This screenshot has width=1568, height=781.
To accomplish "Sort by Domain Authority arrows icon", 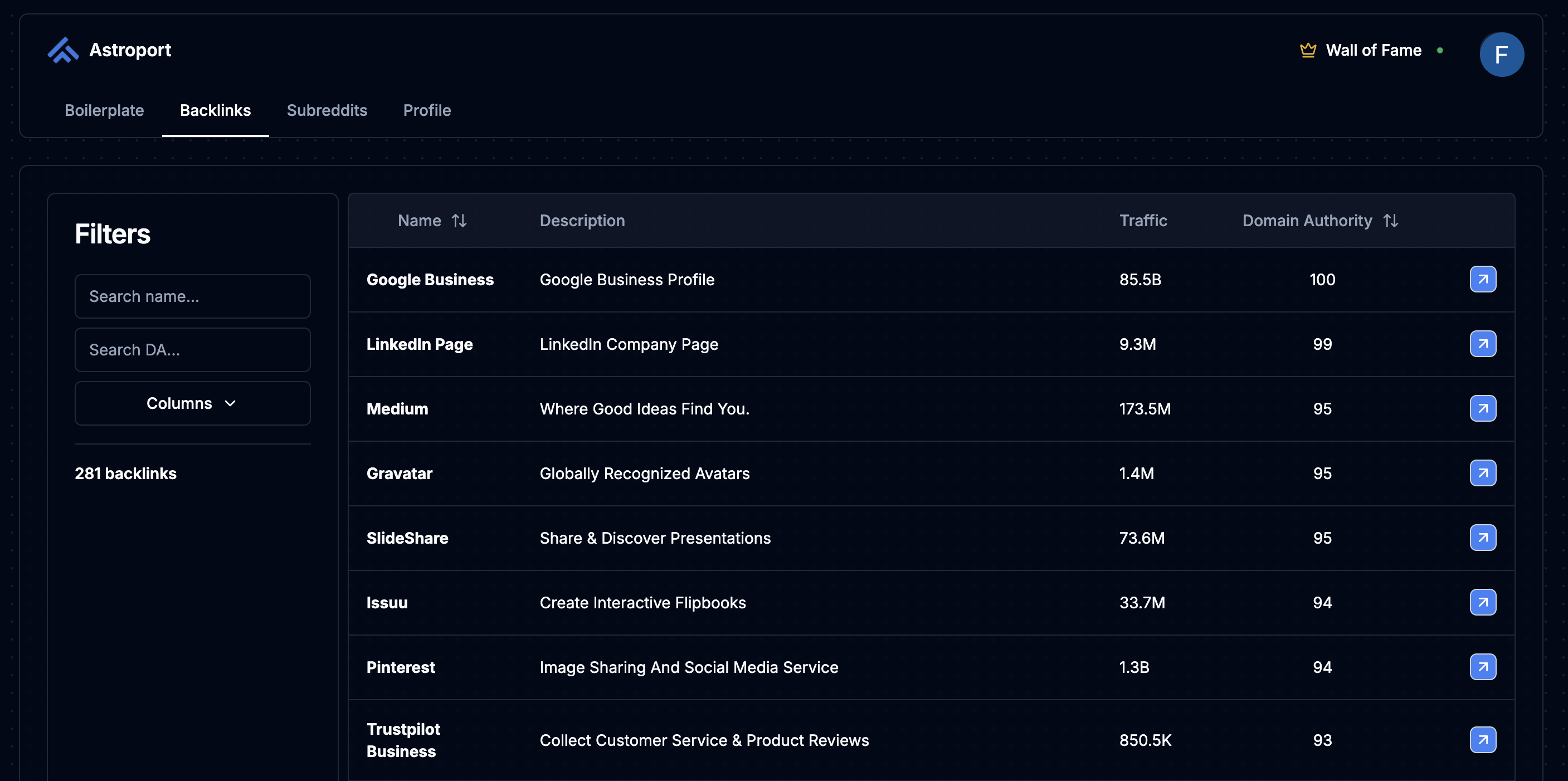I will [x=1390, y=221].
